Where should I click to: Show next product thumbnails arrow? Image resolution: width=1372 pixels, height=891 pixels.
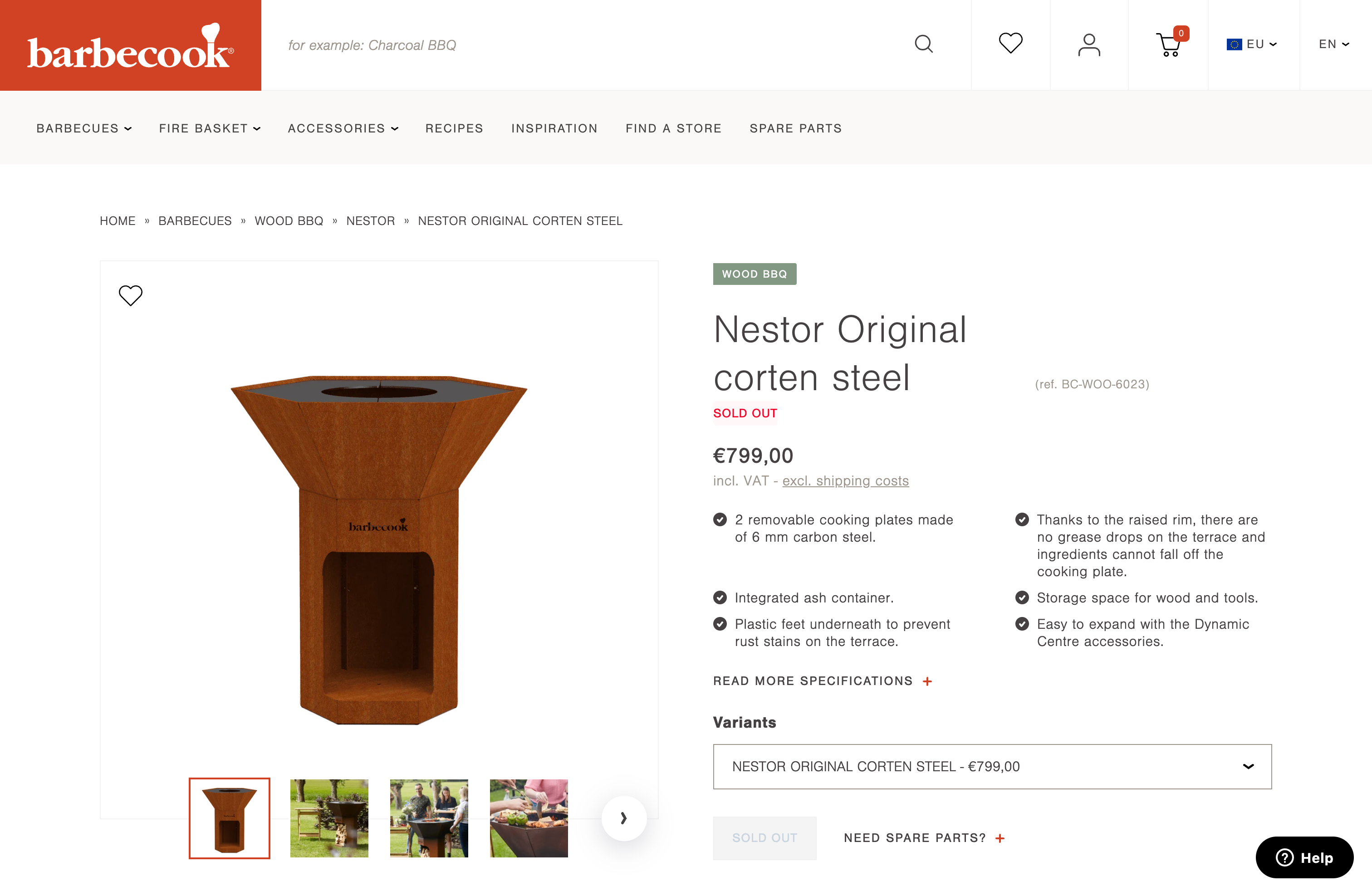(624, 818)
